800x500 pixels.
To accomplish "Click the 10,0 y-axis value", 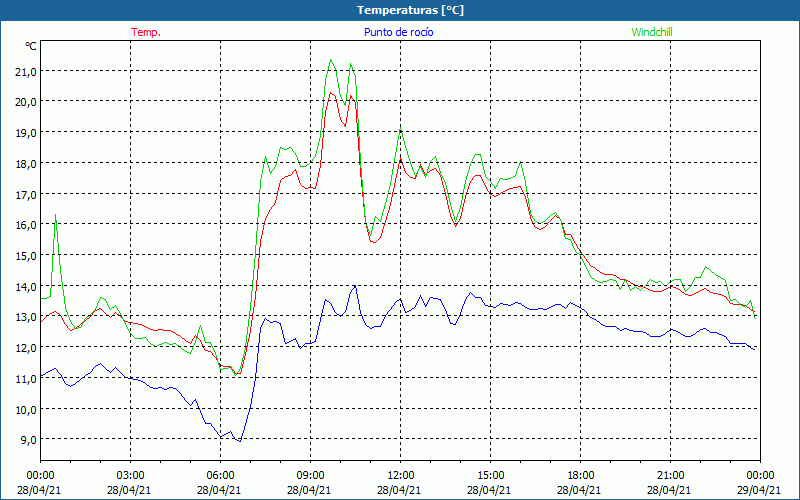I will click(x=26, y=409).
